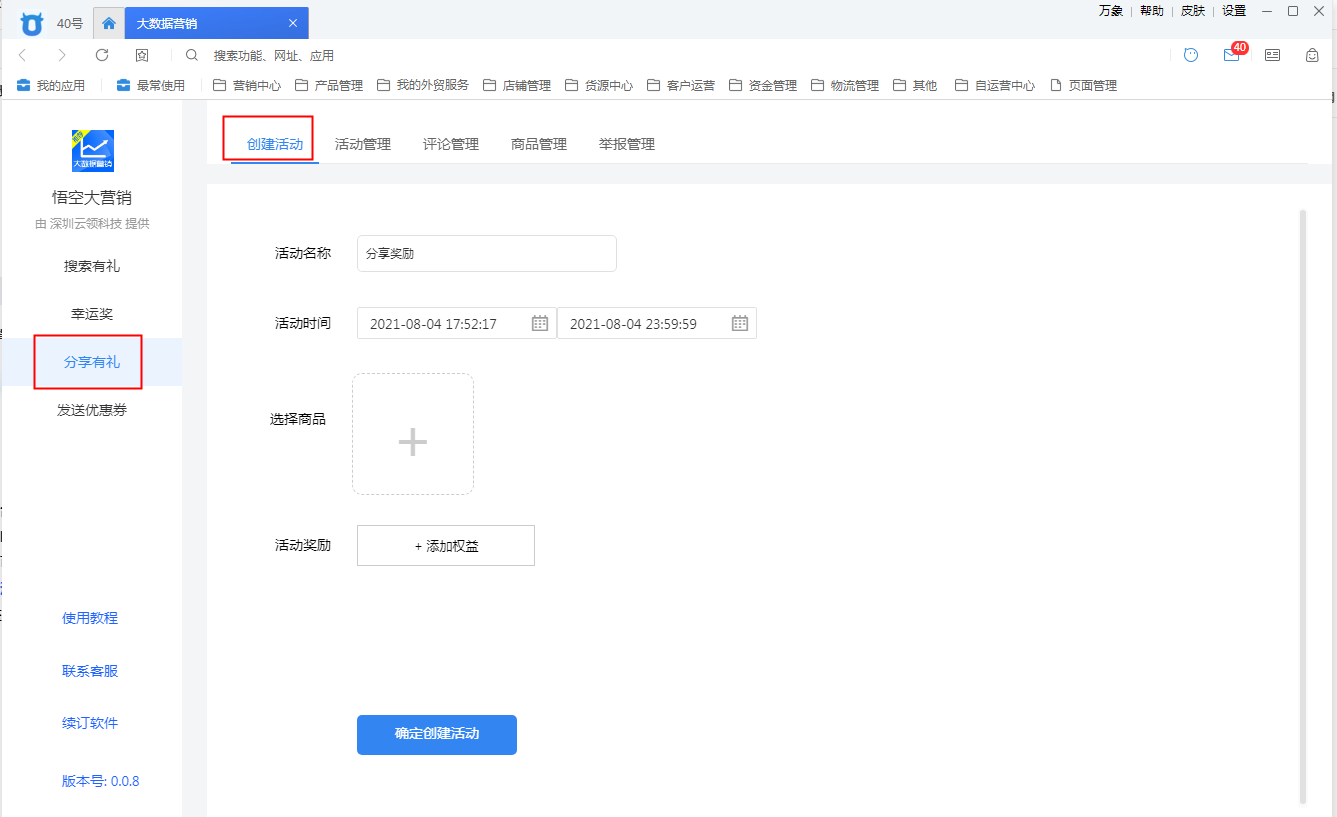Screen dimensions: 1337x817
Task: Switch to the 活动管理 tab
Action: 363,144
